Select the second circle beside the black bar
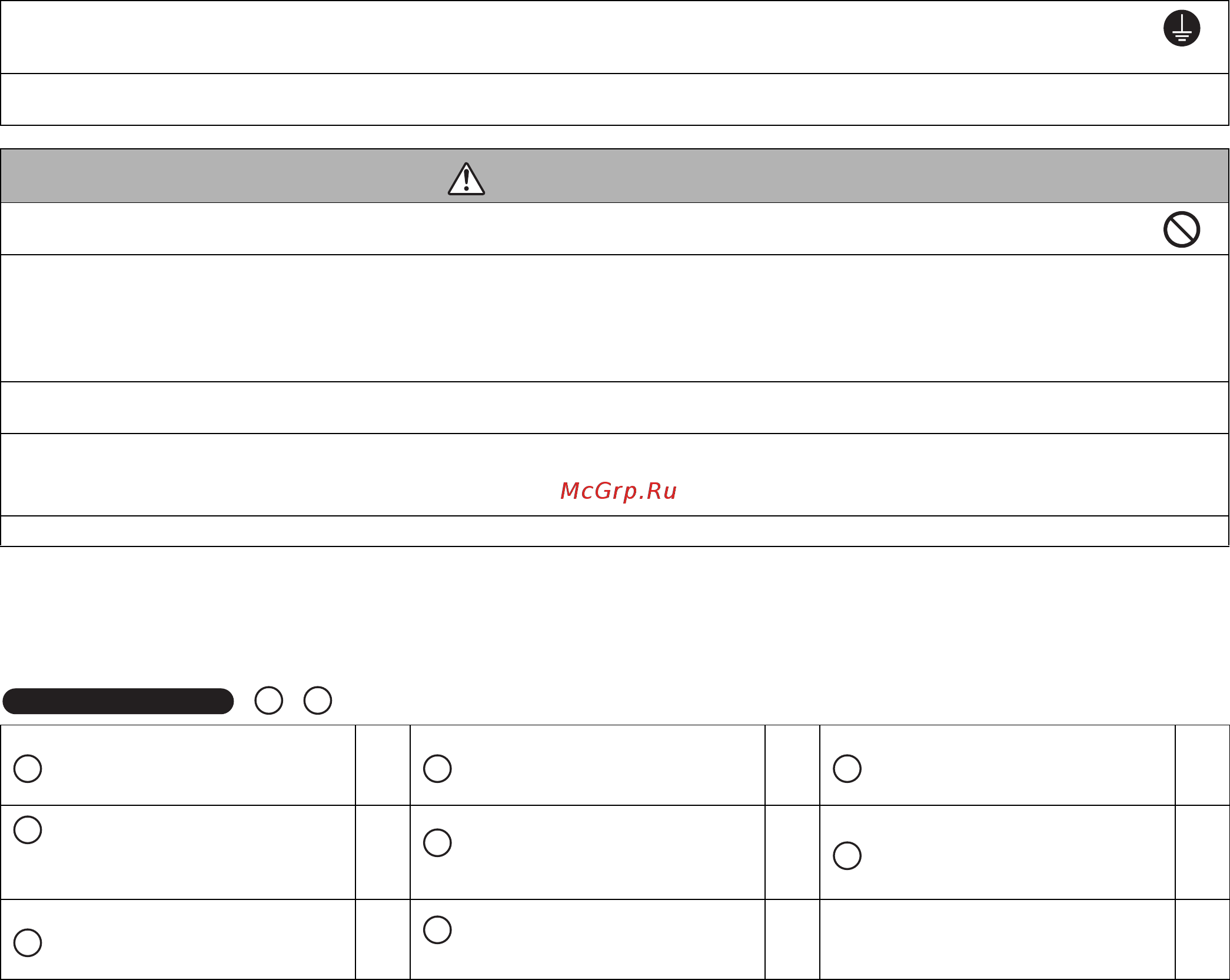Image resolution: width=1230 pixels, height=980 pixels. point(318,701)
